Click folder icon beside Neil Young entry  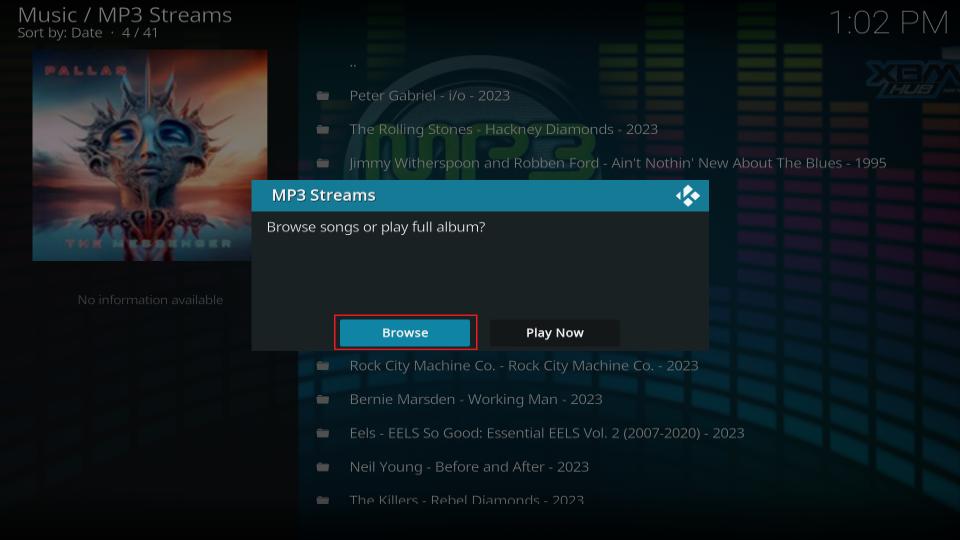323,467
